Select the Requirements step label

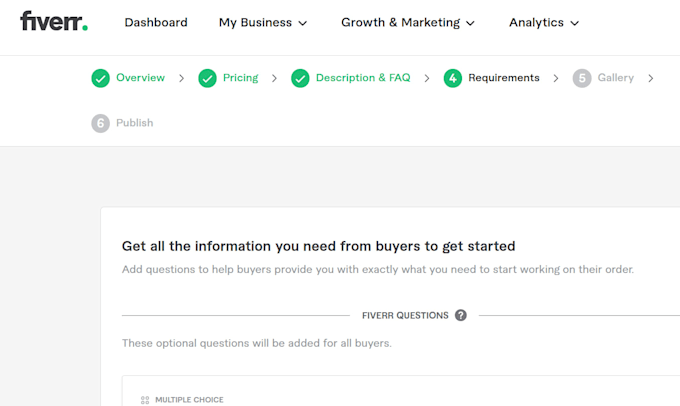pyautogui.click(x=504, y=78)
